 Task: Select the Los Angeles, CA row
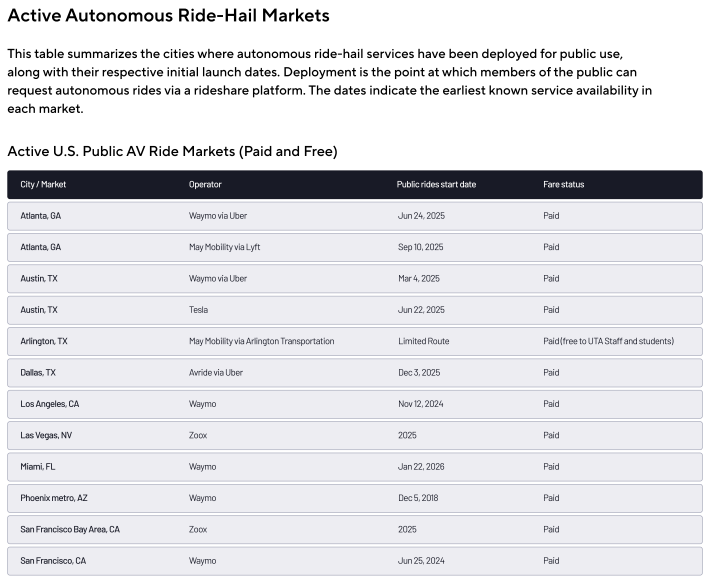[x=355, y=404]
